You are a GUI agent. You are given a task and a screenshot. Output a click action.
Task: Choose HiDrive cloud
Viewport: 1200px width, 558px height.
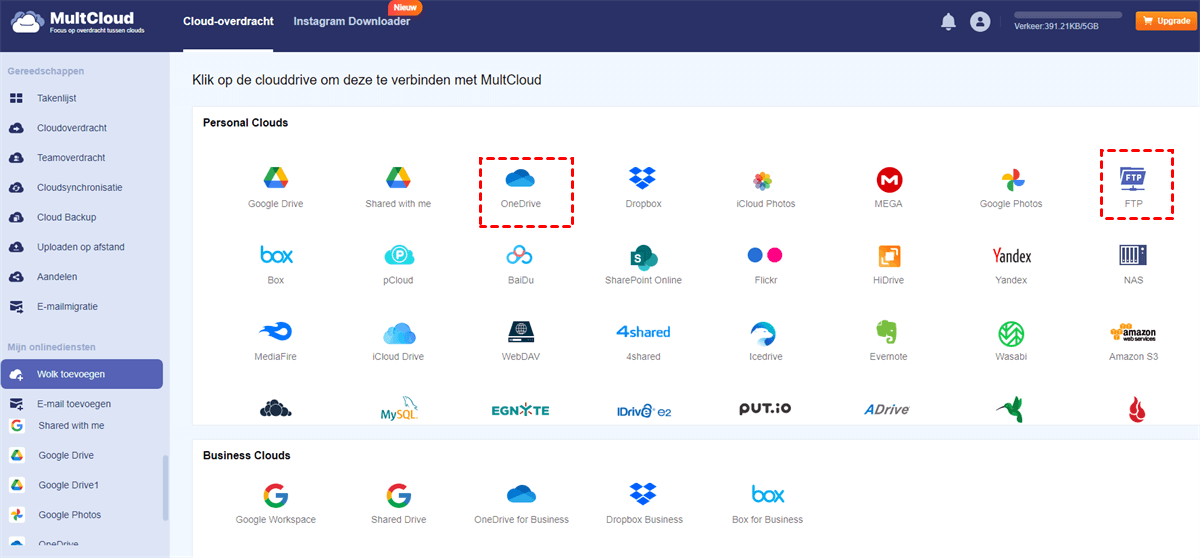click(888, 265)
